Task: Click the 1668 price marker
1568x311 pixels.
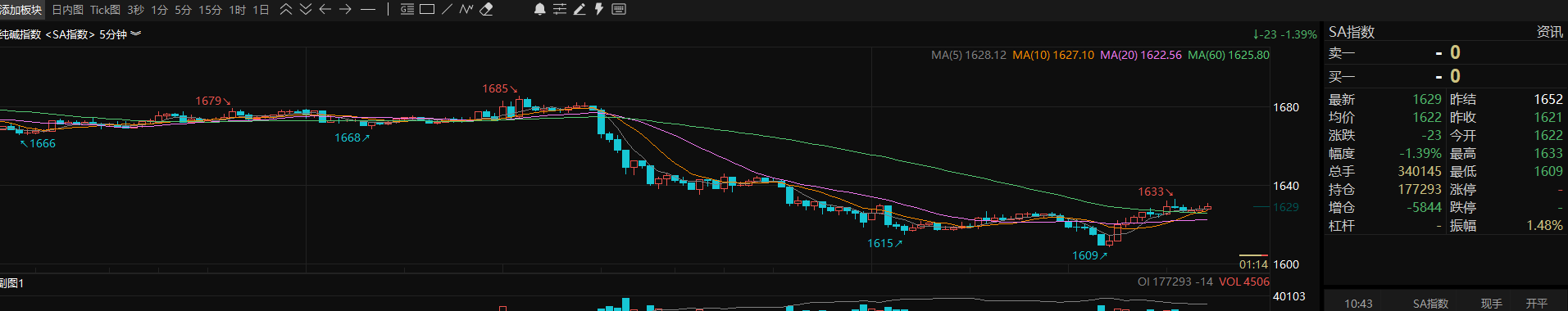Action: pos(352,137)
